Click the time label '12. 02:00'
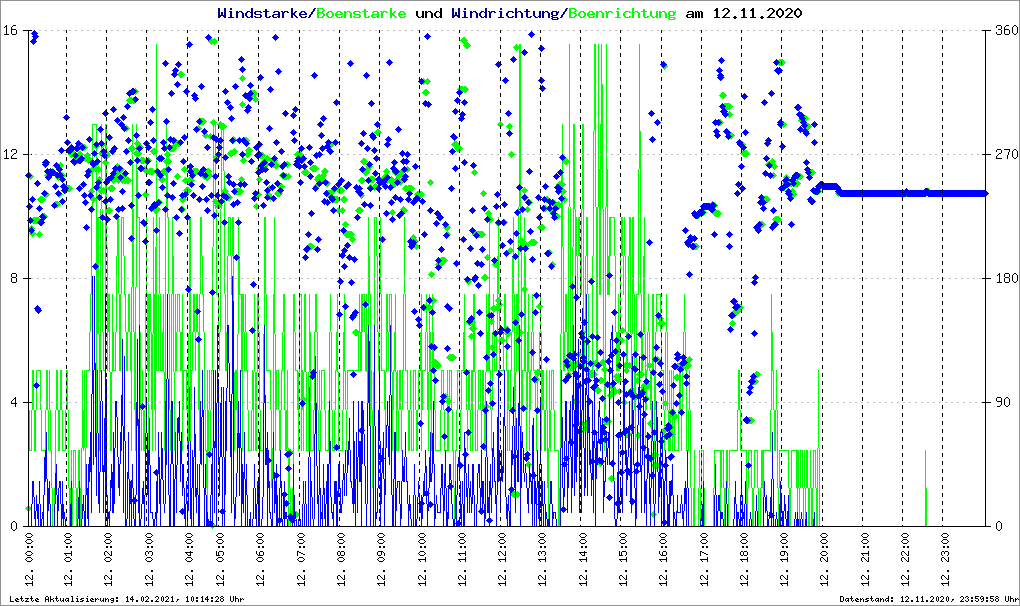Image resolution: width=1020 pixels, height=606 pixels. pyautogui.click(x=108, y=559)
